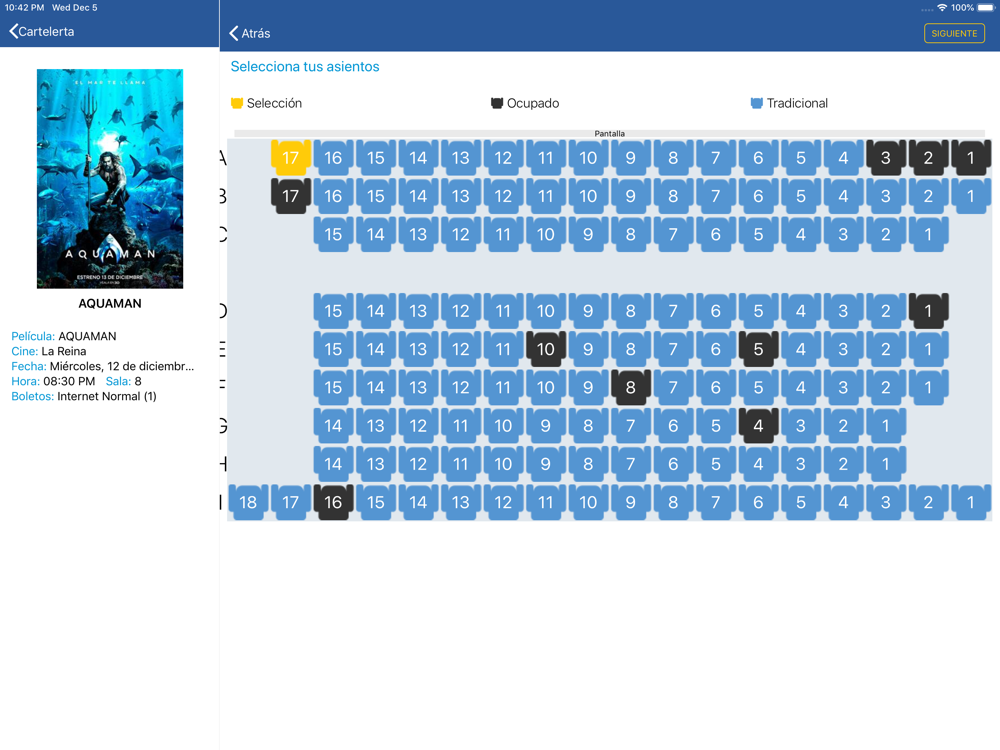
Task: Select seat 16 in row B
Action: click(333, 196)
